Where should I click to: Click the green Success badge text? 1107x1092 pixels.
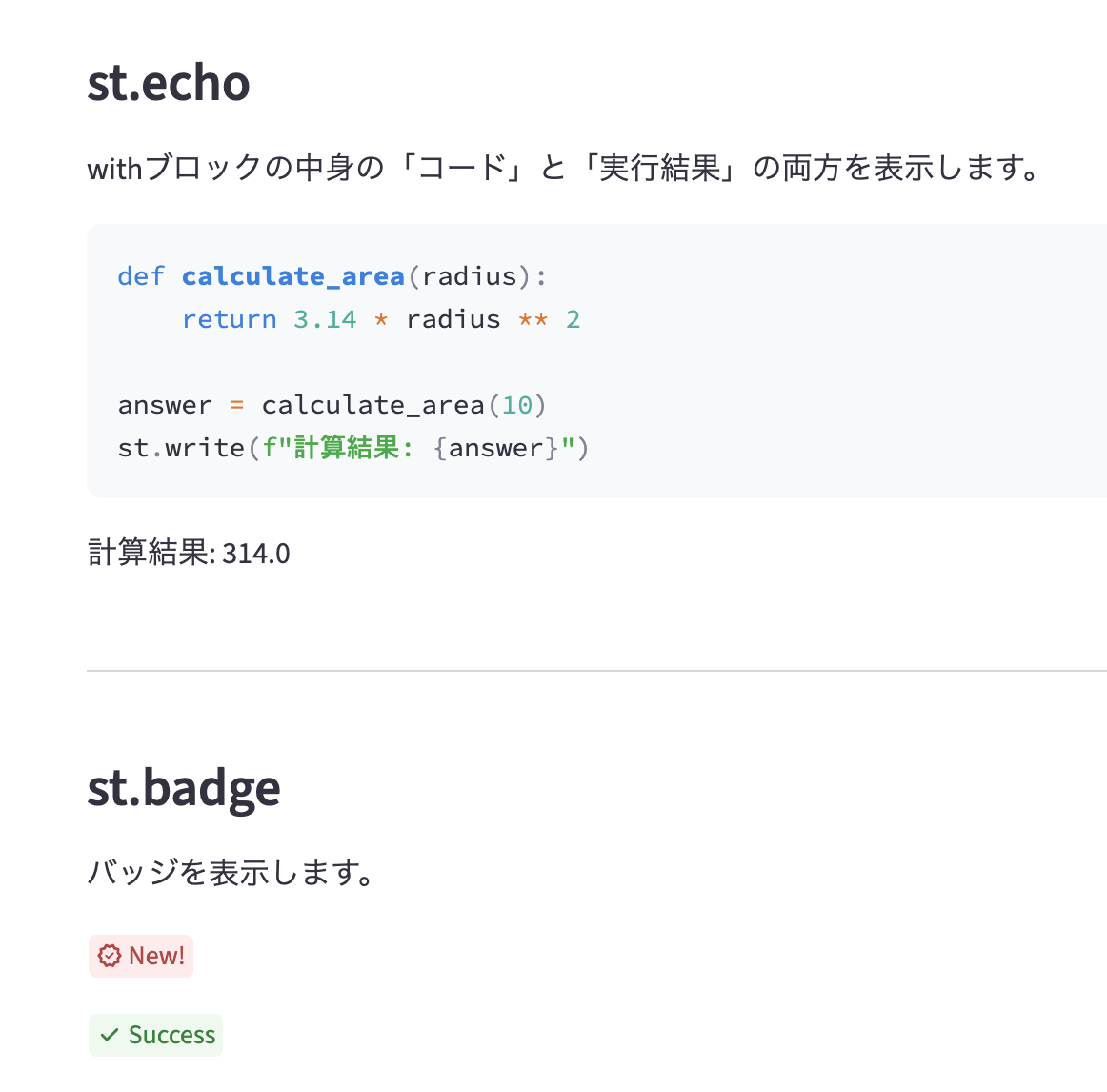click(171, 1035)
